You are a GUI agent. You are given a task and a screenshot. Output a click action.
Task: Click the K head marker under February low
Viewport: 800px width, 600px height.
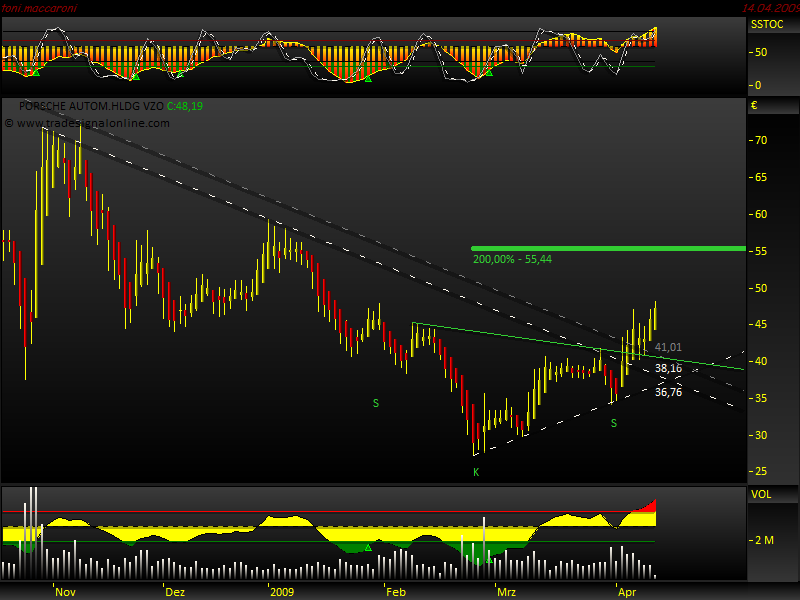click(476, 472)
